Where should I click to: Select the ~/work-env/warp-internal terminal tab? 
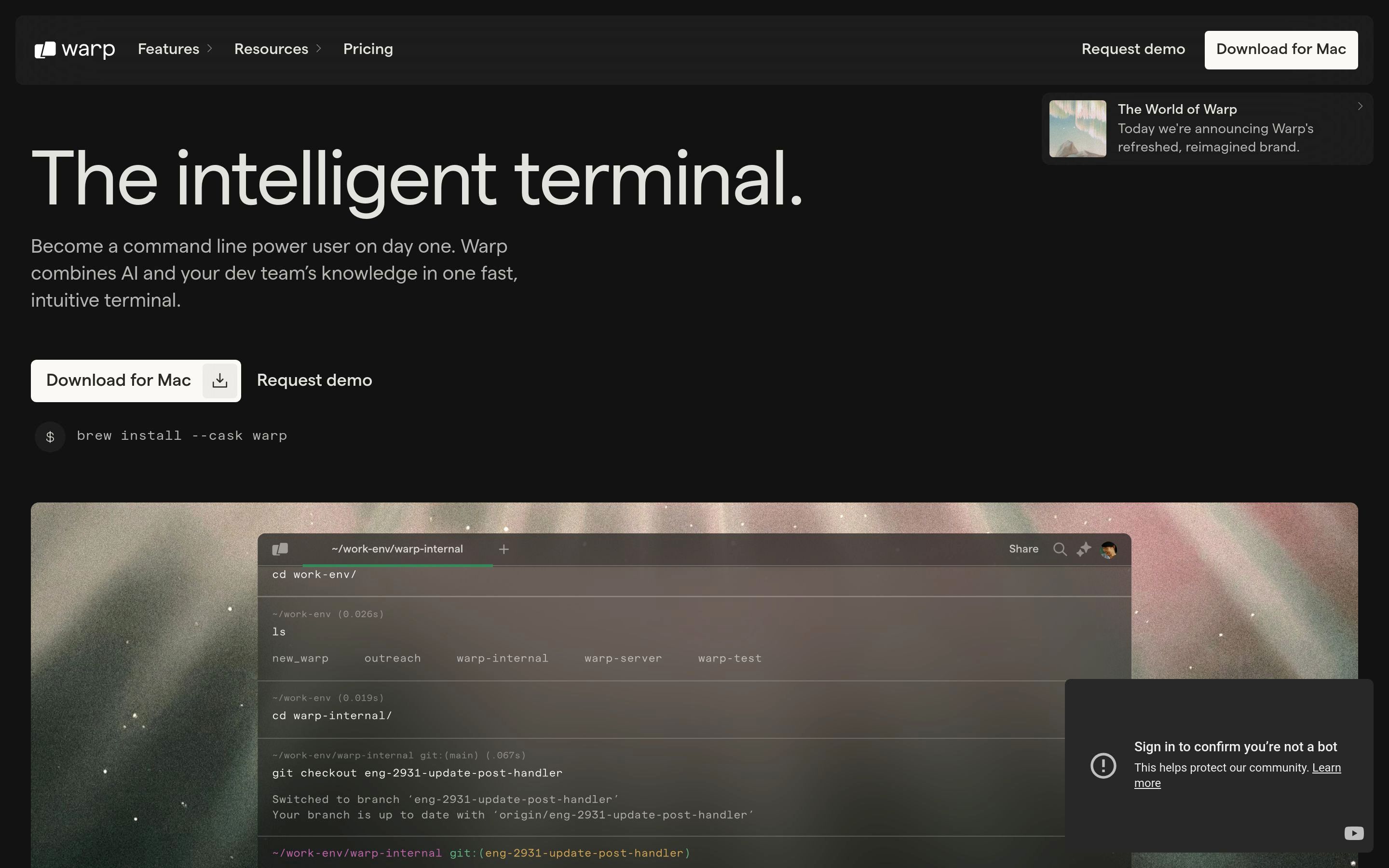coord(396,549)
